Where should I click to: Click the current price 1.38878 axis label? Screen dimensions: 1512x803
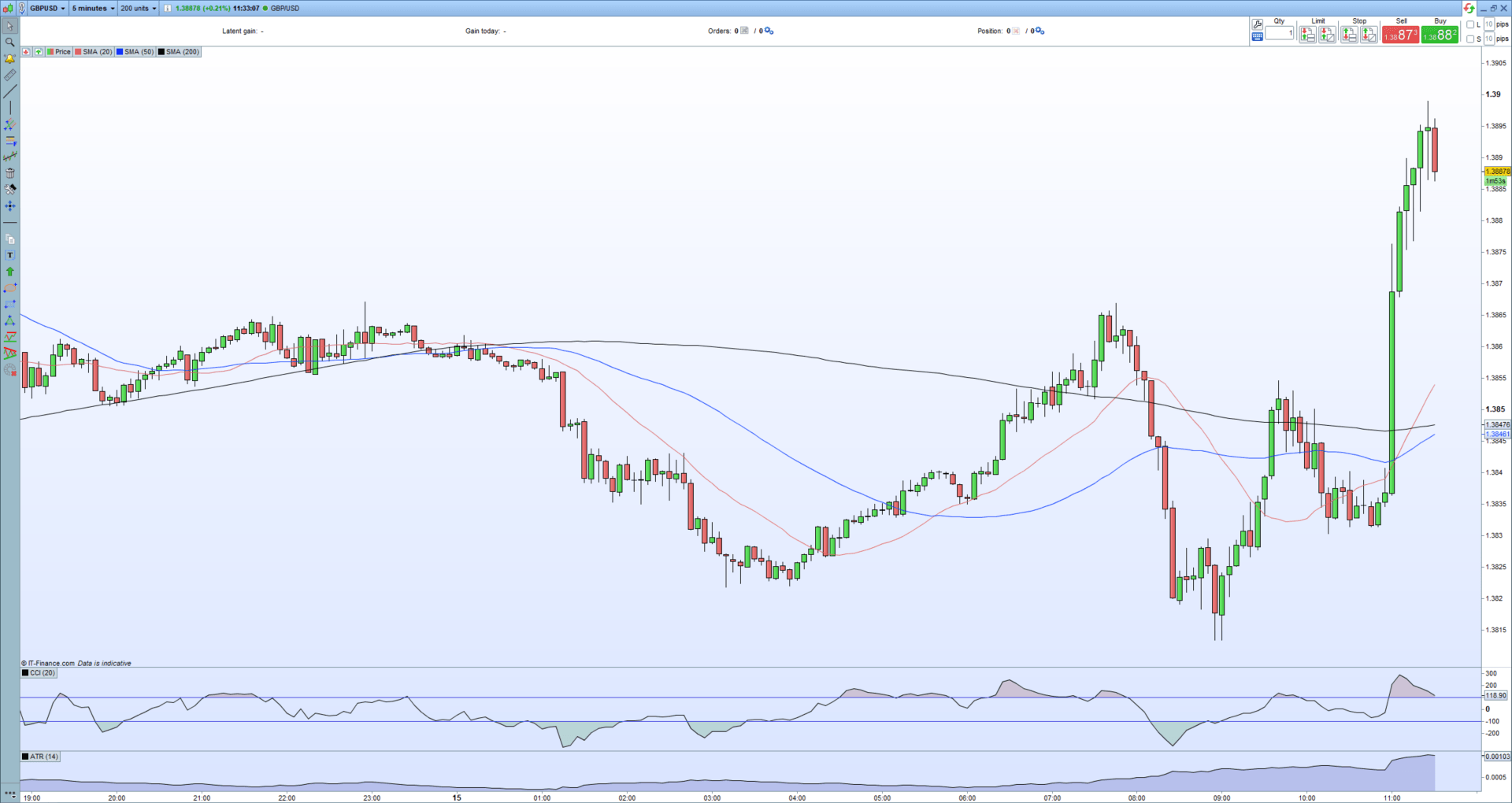[1498, 171]
